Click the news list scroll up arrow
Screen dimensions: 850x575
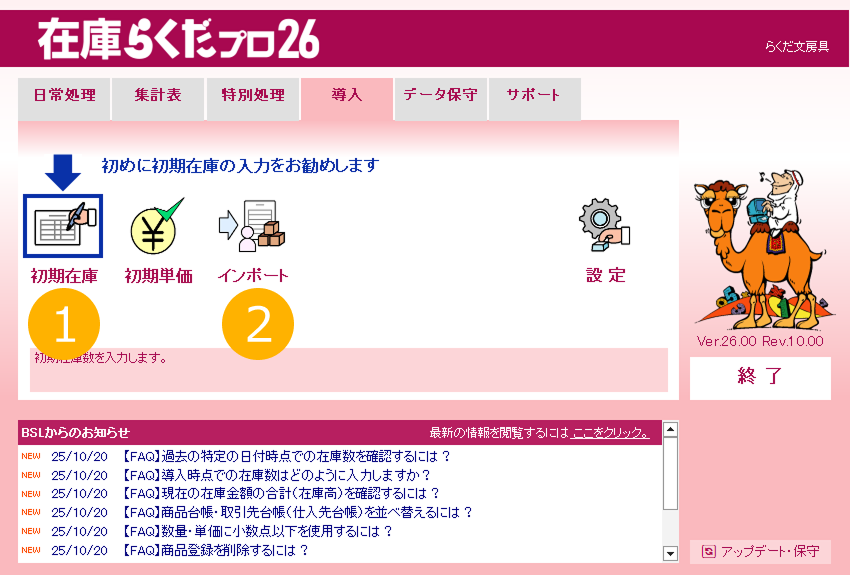671,430
